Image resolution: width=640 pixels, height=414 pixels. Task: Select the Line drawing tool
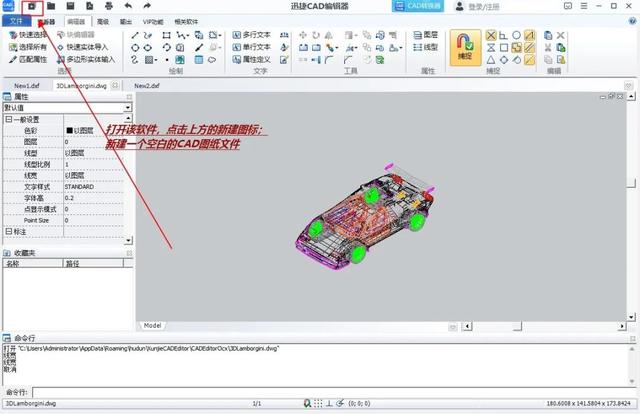(135, 36)
